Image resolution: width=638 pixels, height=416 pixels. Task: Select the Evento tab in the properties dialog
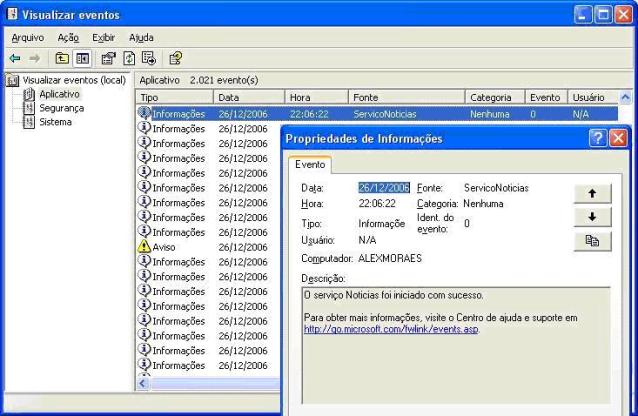coord(310,164)
